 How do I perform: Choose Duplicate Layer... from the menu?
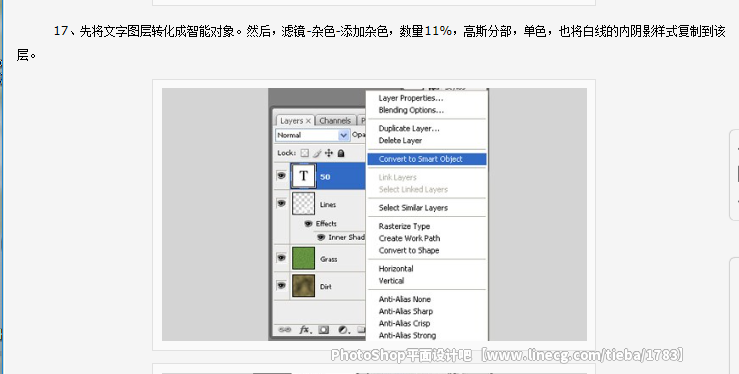(409, 128)
